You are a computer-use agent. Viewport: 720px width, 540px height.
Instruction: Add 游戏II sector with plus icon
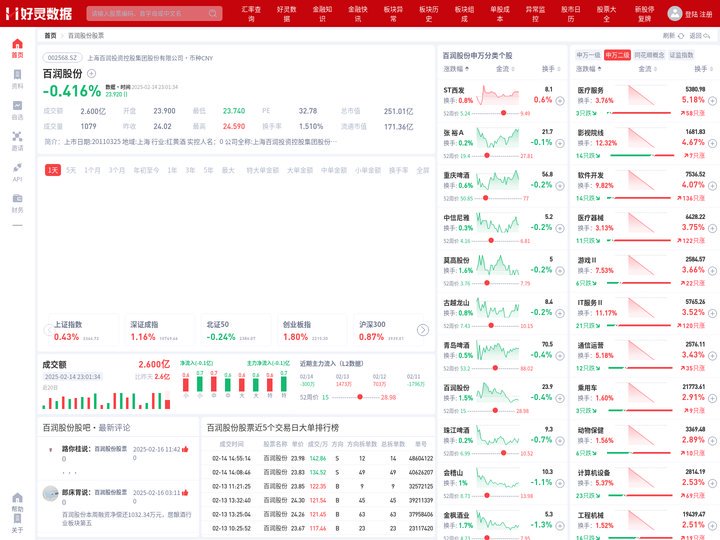click(712, 271)
